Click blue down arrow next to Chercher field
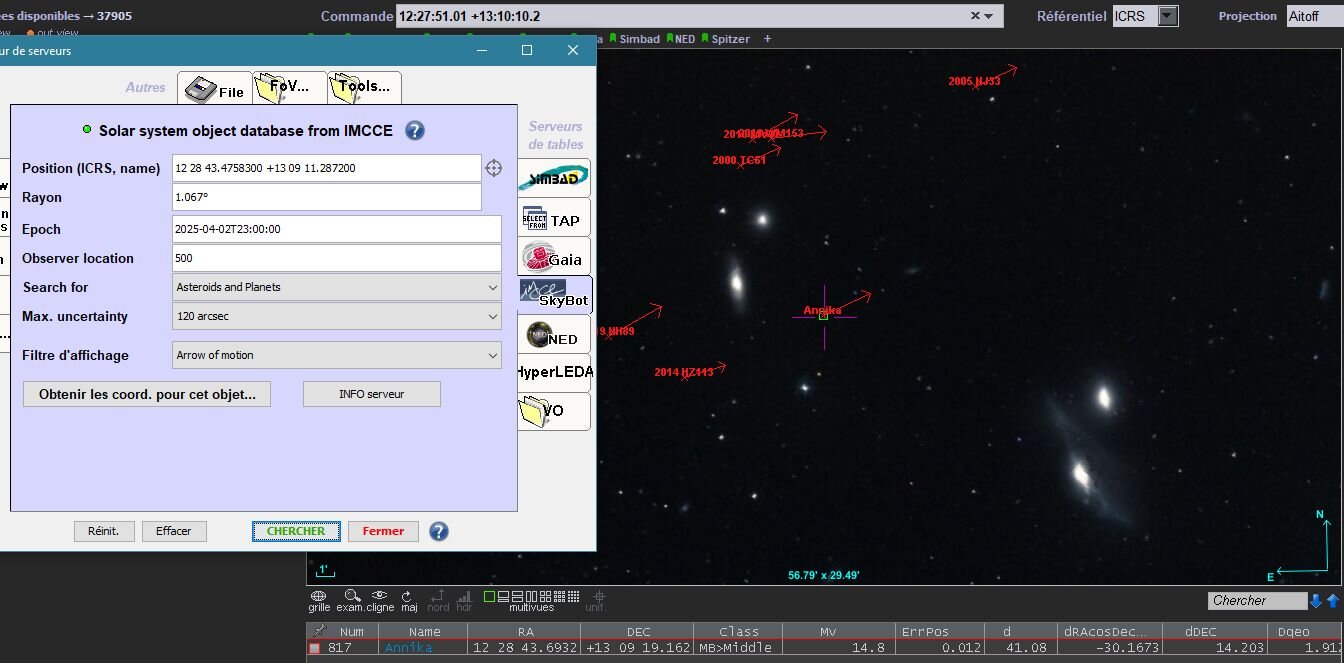 (x=1316, y=601)
